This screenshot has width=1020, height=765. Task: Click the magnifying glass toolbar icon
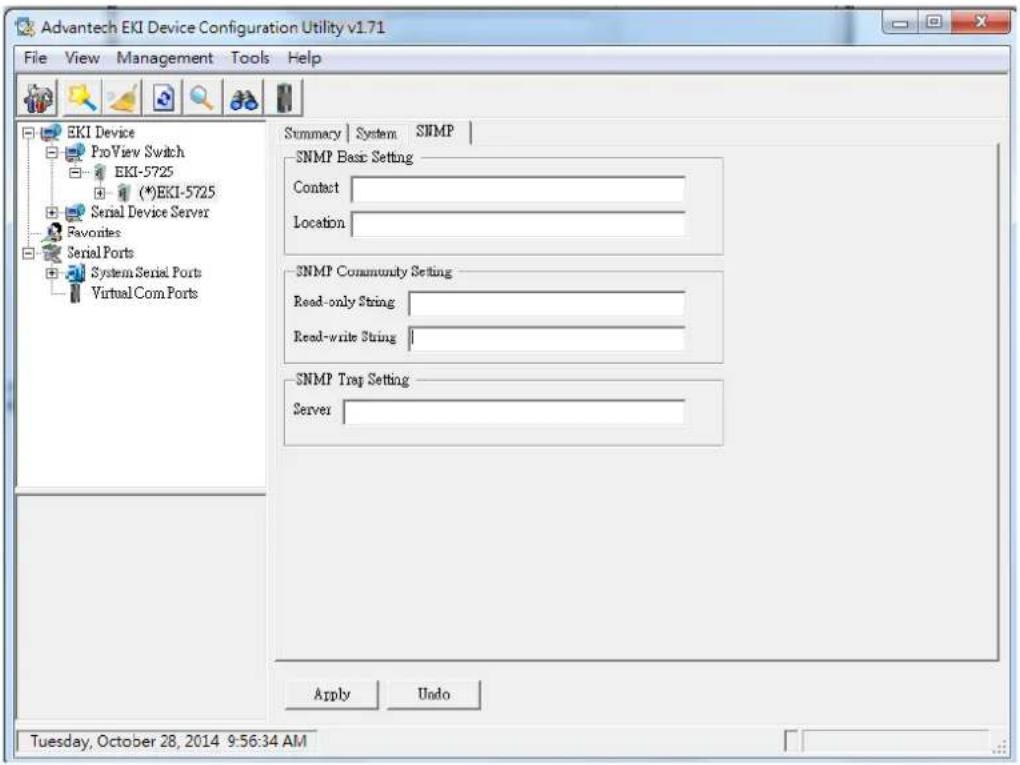pyautogui.click(x=202, y=99)
